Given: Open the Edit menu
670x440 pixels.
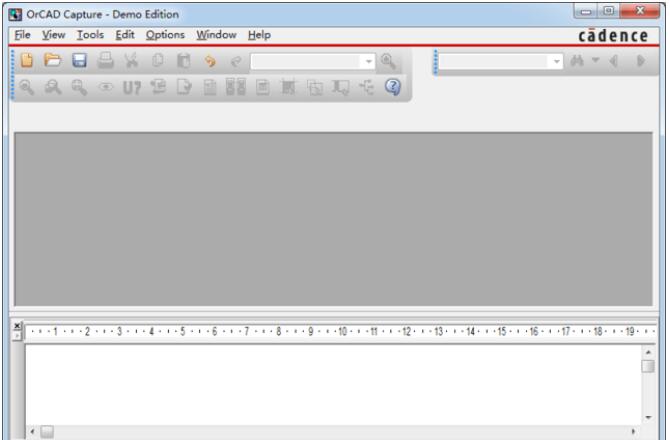Looking at the screenshot, I should [x=125, y=35].
